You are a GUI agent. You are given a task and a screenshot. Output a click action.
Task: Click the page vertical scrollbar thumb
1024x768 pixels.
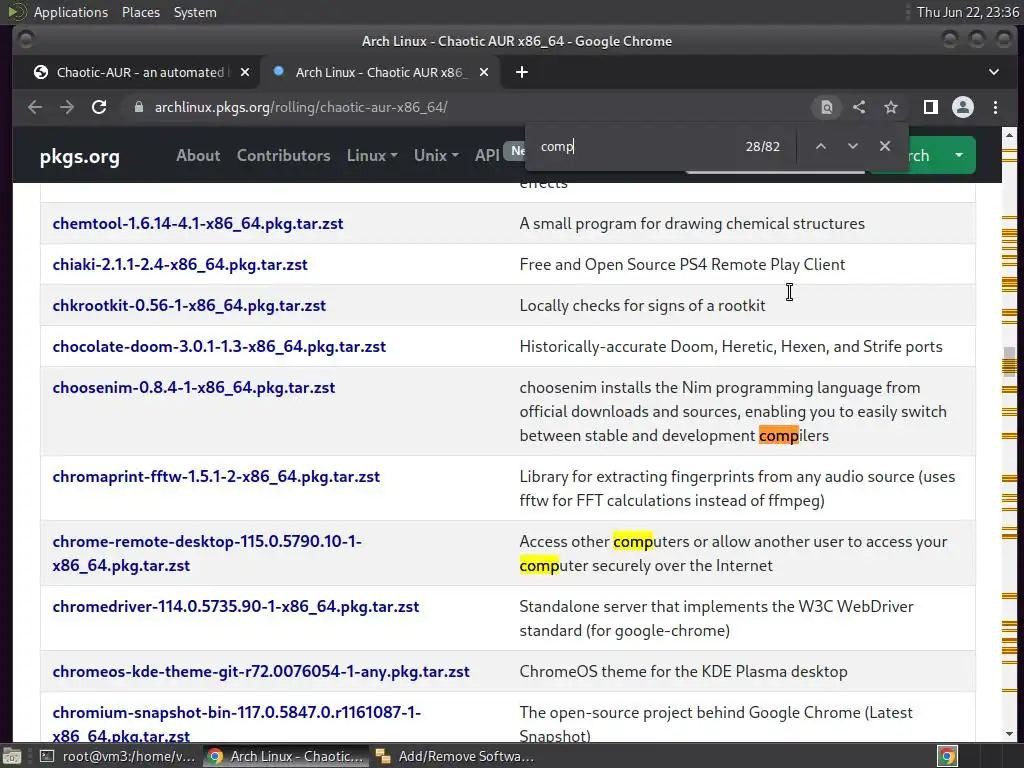pos(1010,360)
